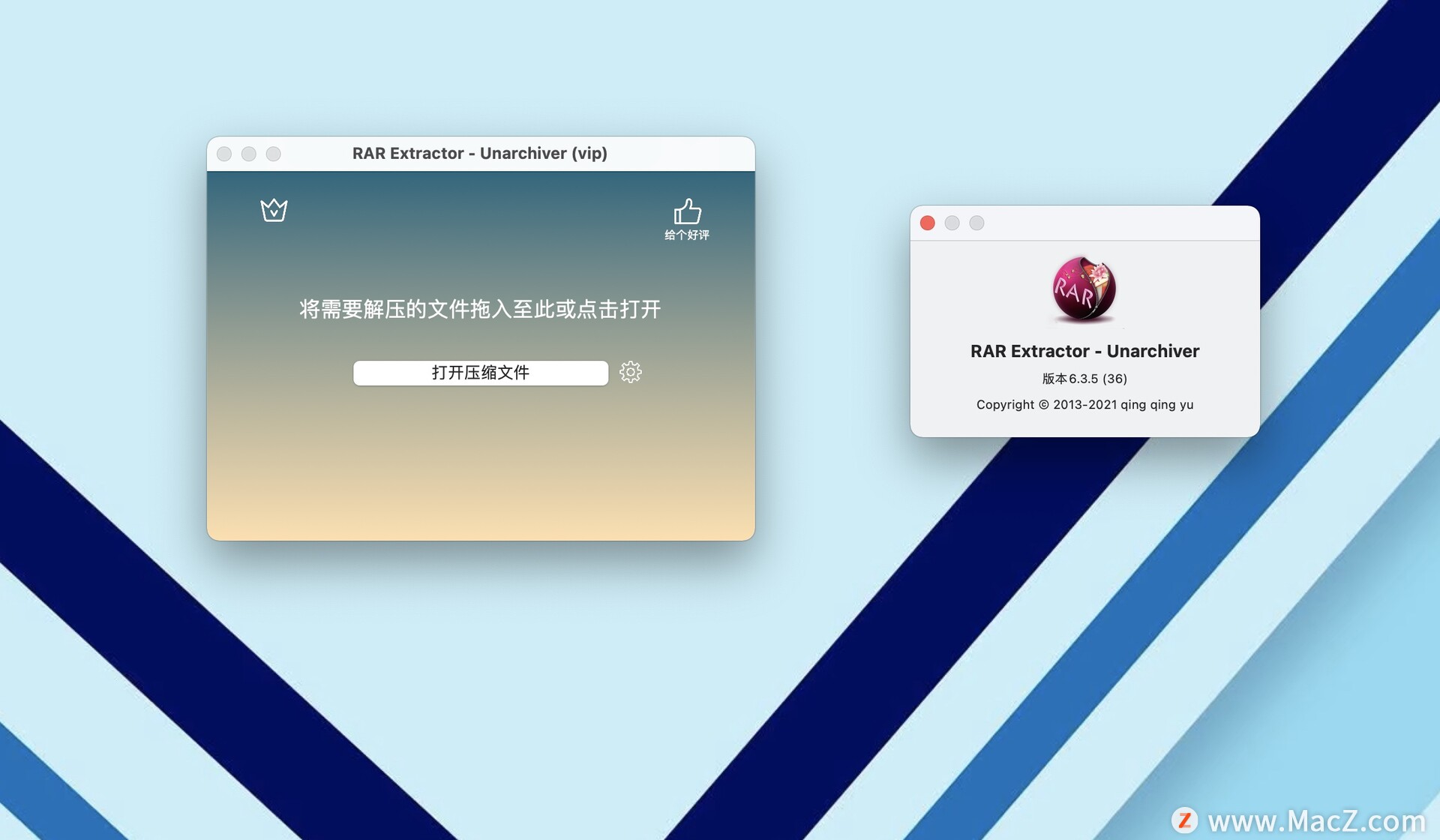Click the RAR Extractor - Unarchiver name label

[1084, 351]
